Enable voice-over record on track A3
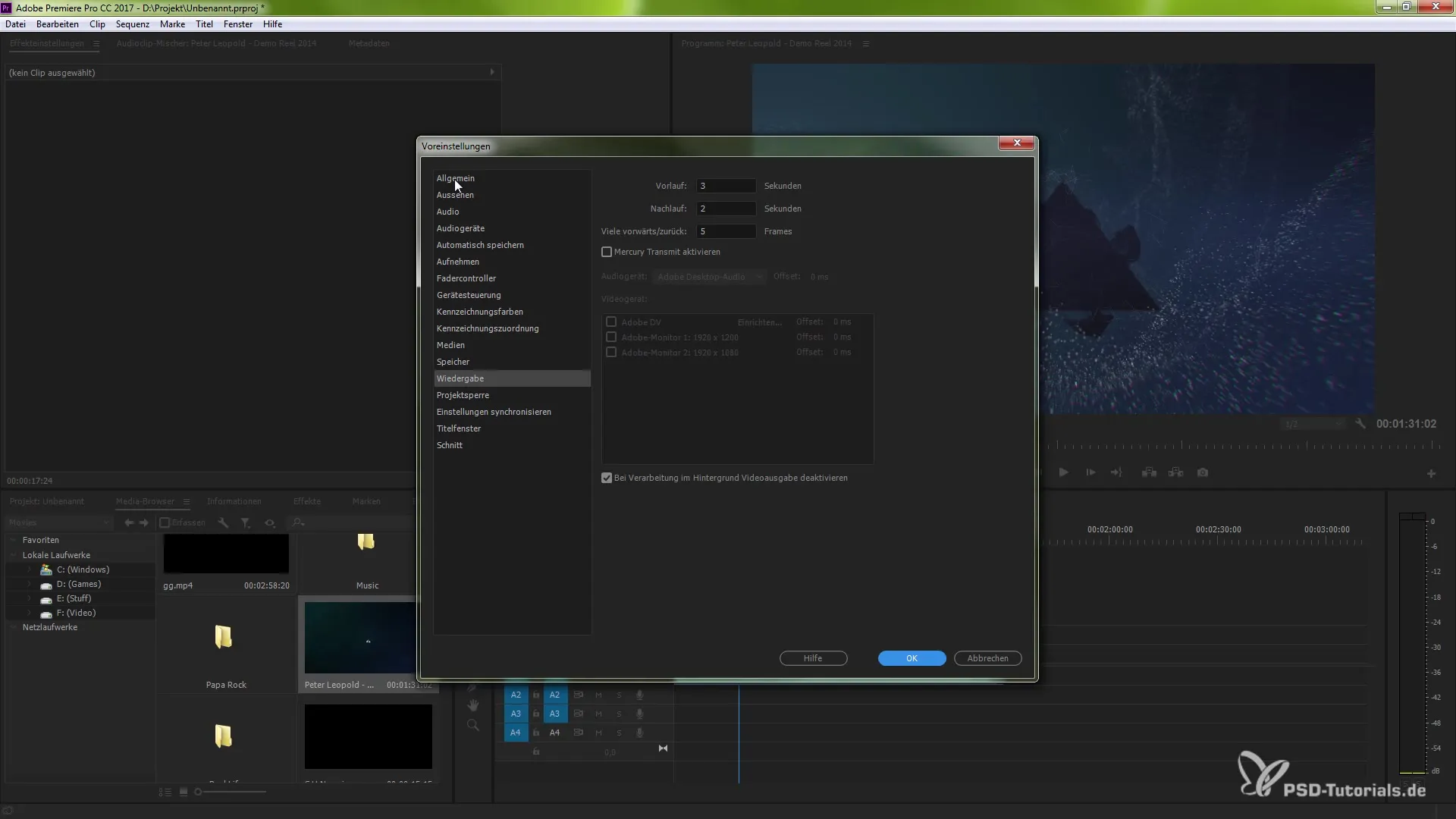This screenshot has height=819, width=1456. click(x=639, y=714)
